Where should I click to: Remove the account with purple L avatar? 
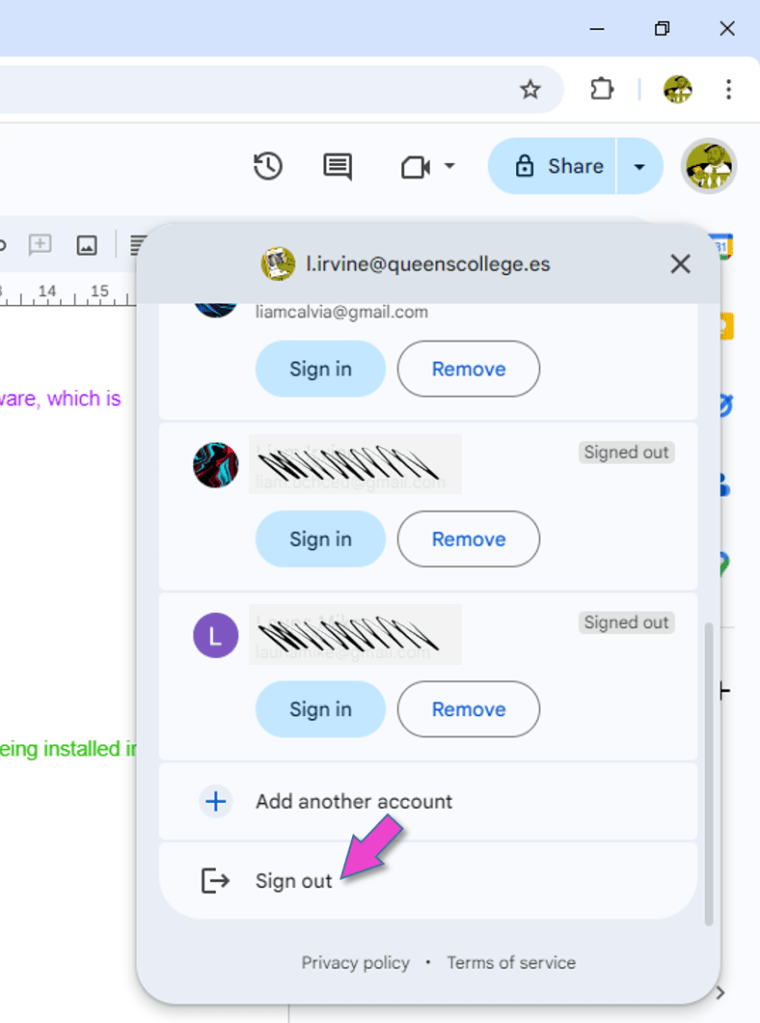coord(468,709)
